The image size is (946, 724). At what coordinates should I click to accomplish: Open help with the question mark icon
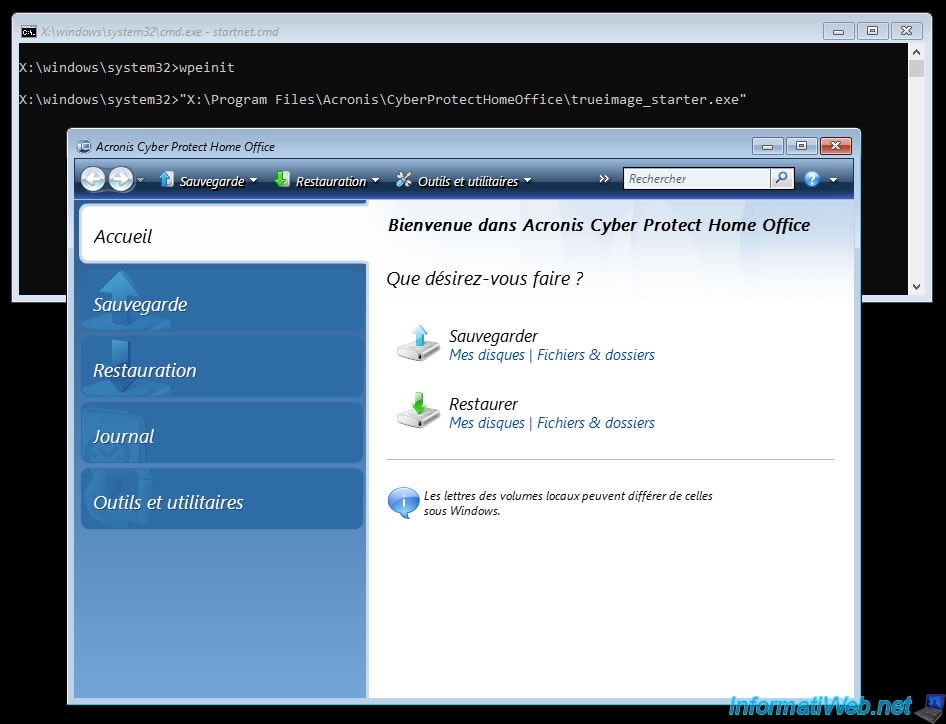pyautogui.click(x=812, y=179)
